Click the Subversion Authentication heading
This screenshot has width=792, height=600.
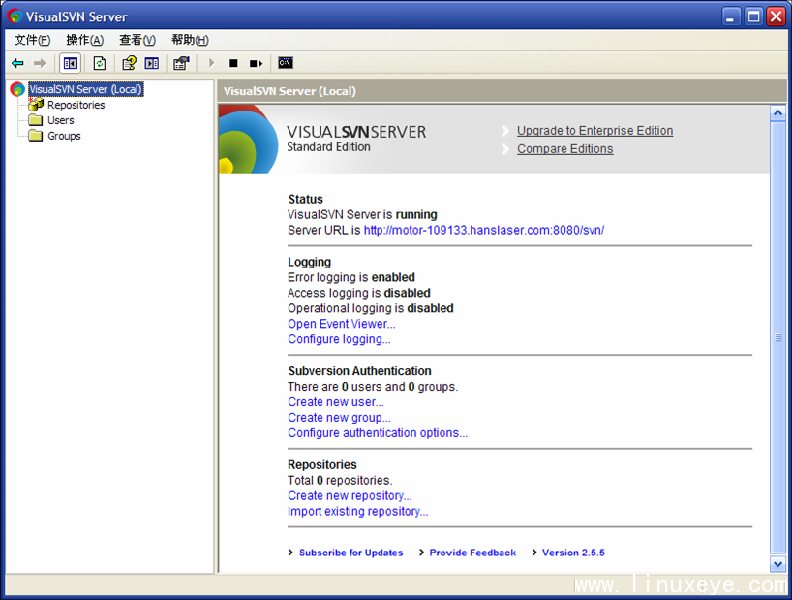click(x=360, y=371)
